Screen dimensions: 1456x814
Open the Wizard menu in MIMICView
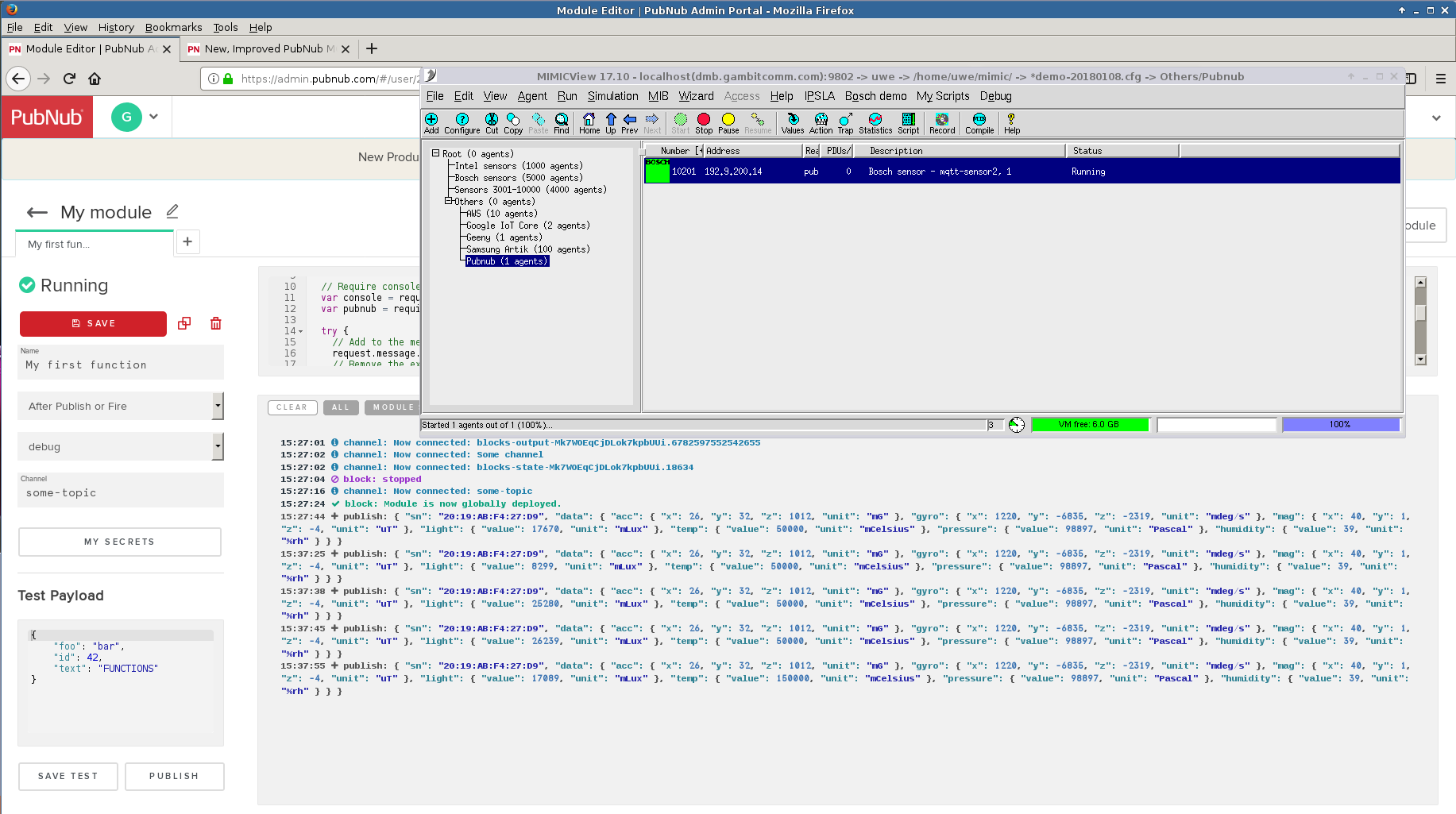click(696, 96)
